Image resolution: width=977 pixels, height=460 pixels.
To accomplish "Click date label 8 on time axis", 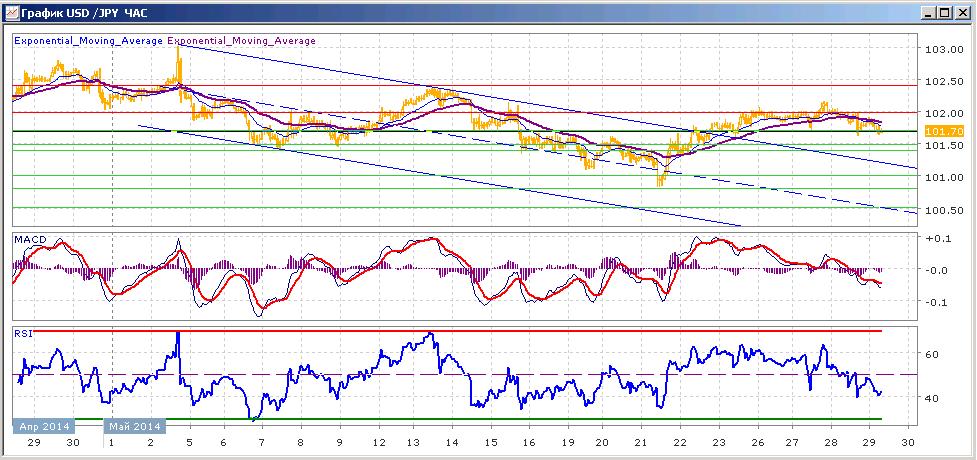I will (301, 443).
